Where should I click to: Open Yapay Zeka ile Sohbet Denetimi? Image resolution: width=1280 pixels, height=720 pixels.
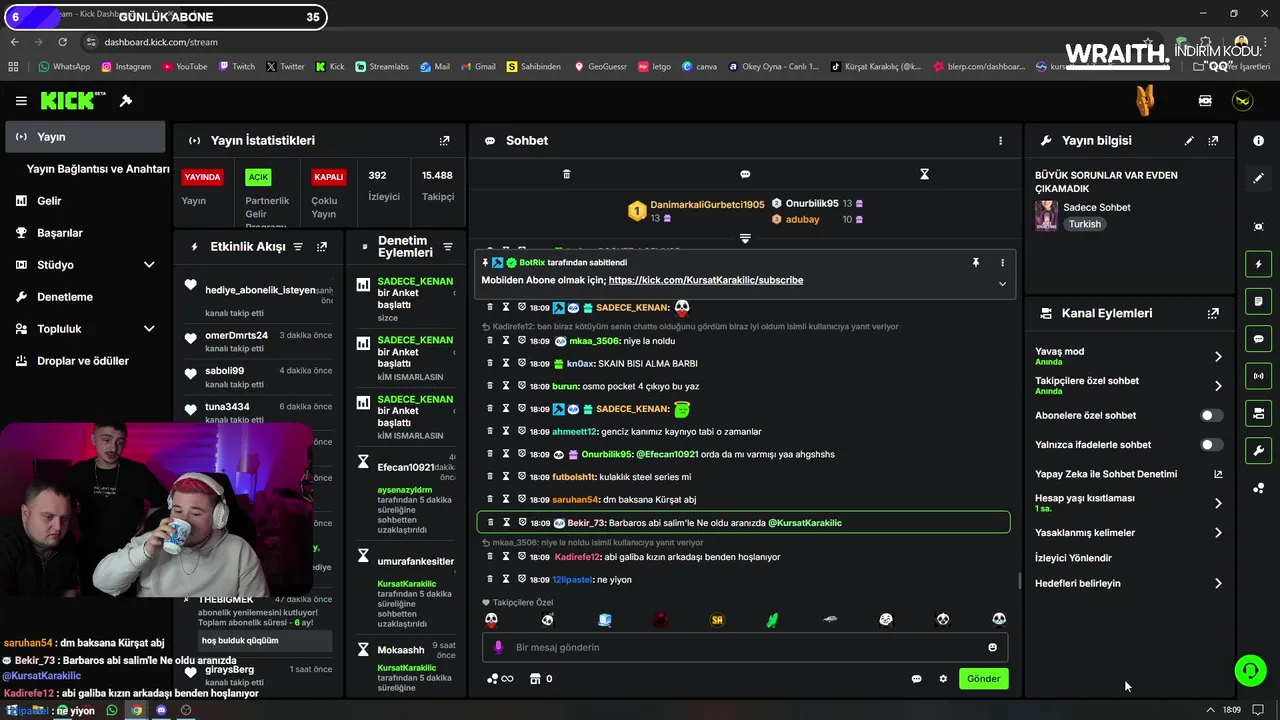click(1128, 474)
